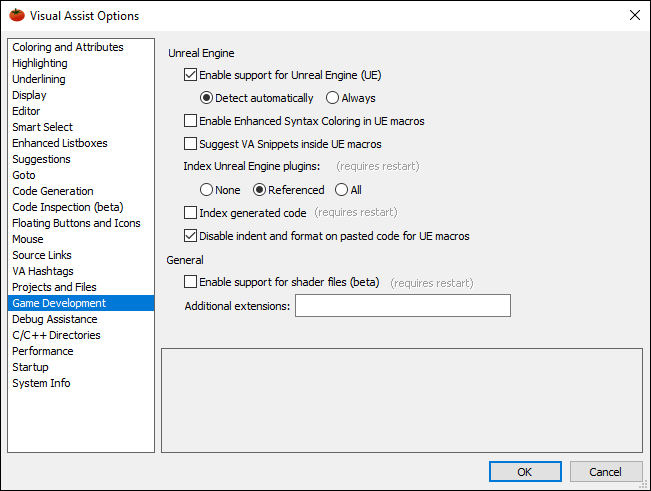Select All for Index Unreal Engine plugins
Screen dimensions: 651x491
[x=342, y=190]
